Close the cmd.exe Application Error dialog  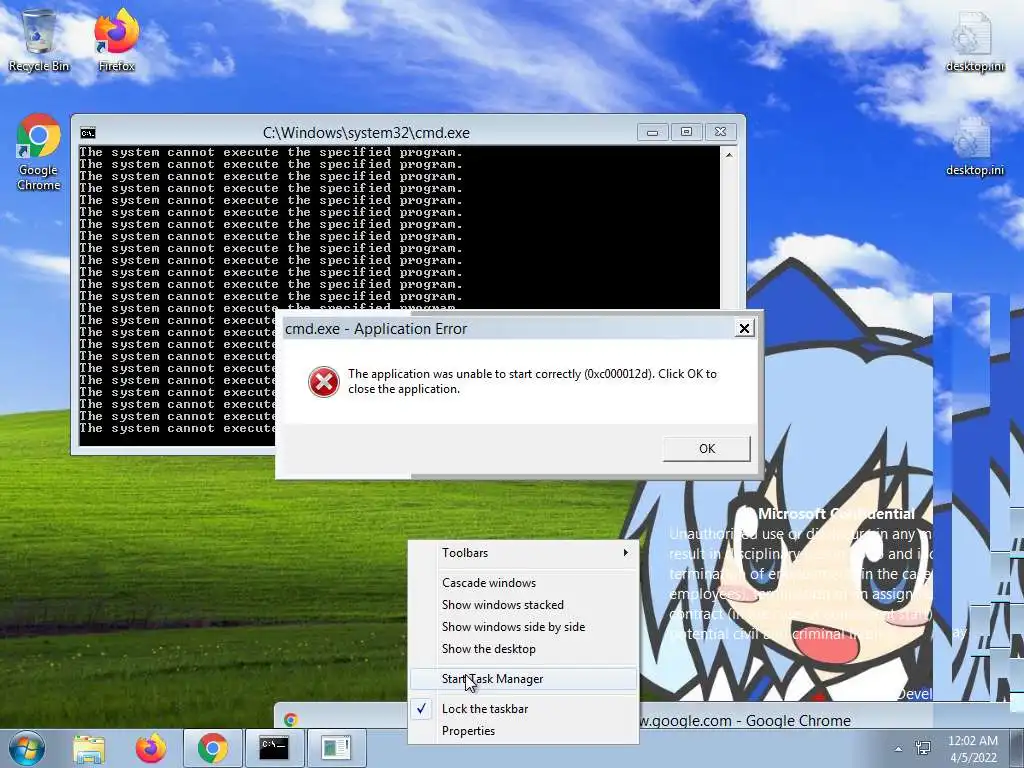pos(744,328)
